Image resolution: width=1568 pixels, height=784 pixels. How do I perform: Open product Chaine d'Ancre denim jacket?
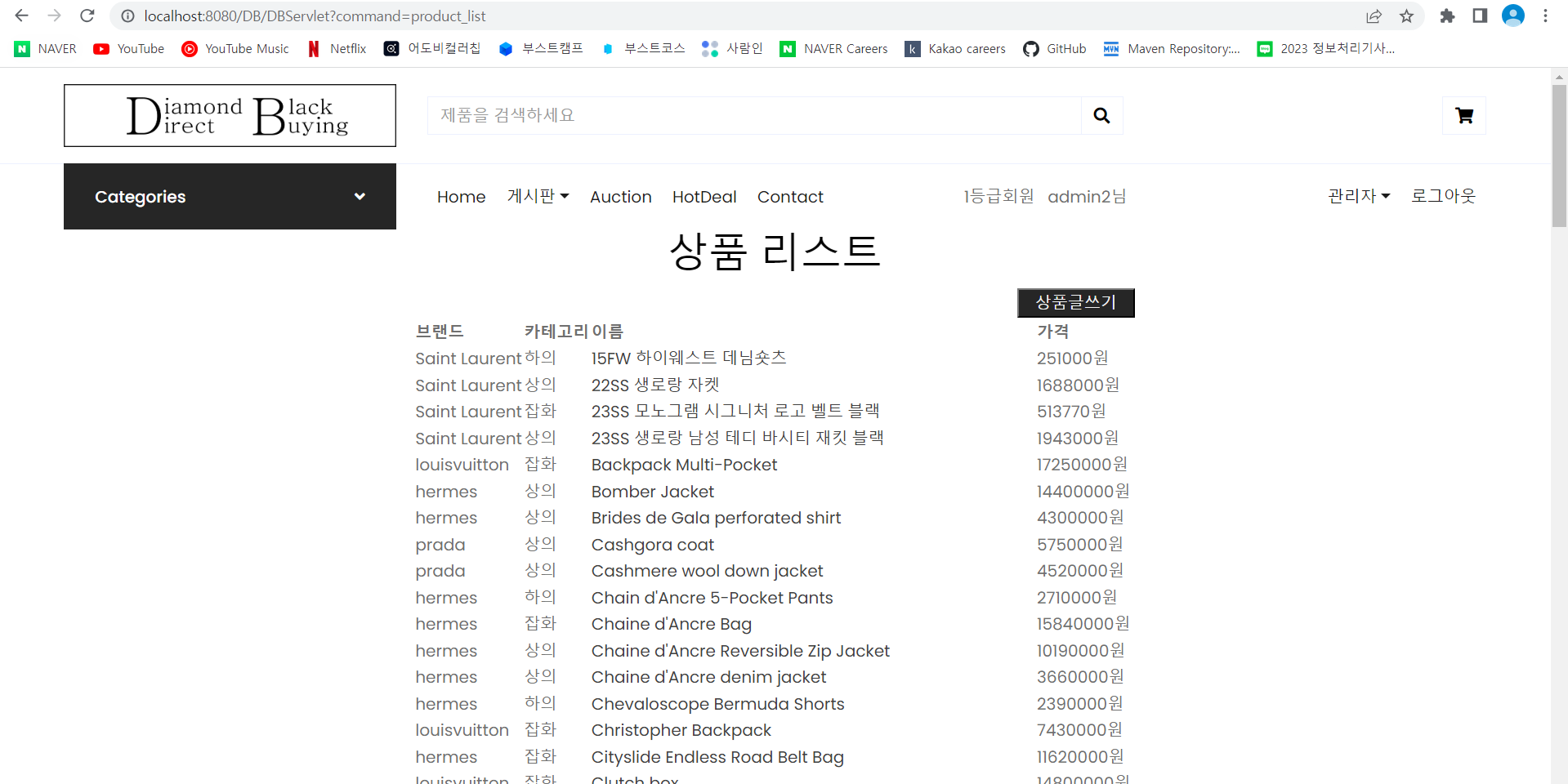[708, 677]
